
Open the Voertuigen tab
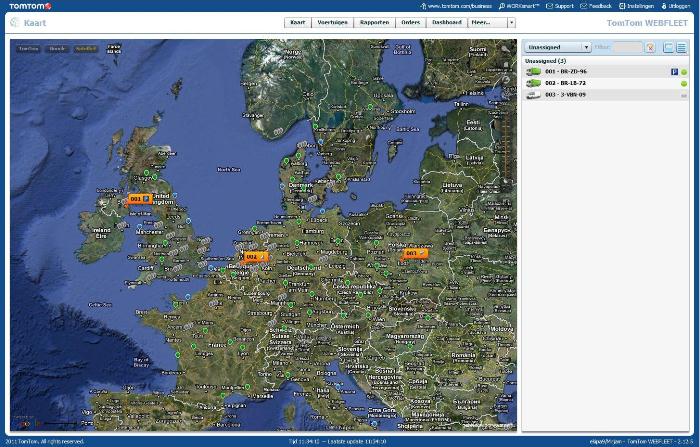(333, 22)
